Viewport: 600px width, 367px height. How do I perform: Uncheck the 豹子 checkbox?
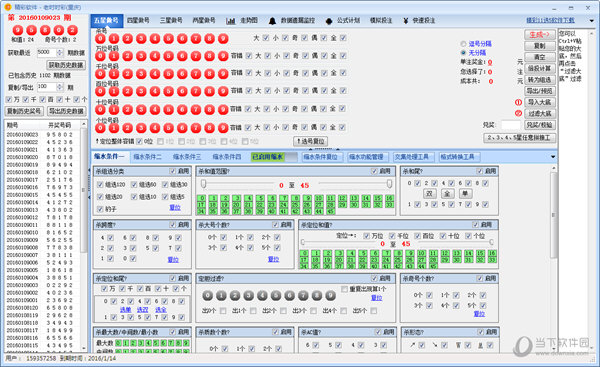100,209
